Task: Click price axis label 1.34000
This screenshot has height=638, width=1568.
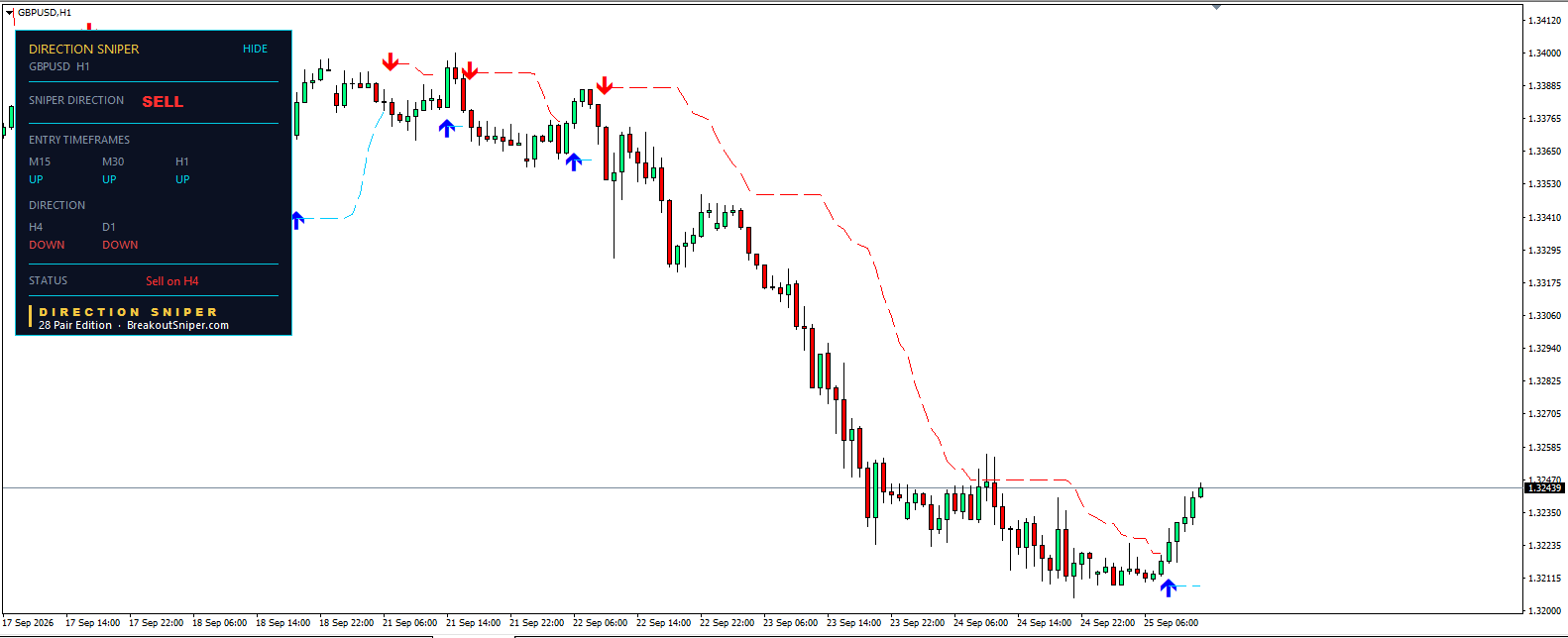Action: (x=1544, y=53)
